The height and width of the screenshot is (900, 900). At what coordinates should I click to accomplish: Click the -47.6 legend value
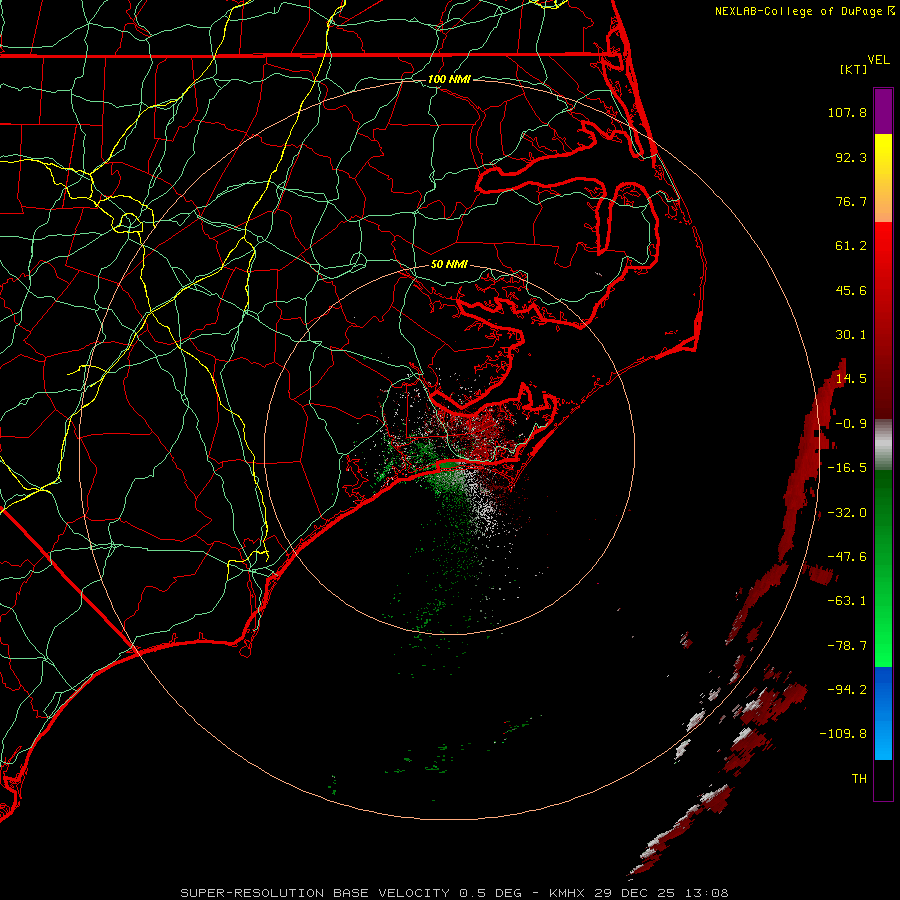[847, 557]
